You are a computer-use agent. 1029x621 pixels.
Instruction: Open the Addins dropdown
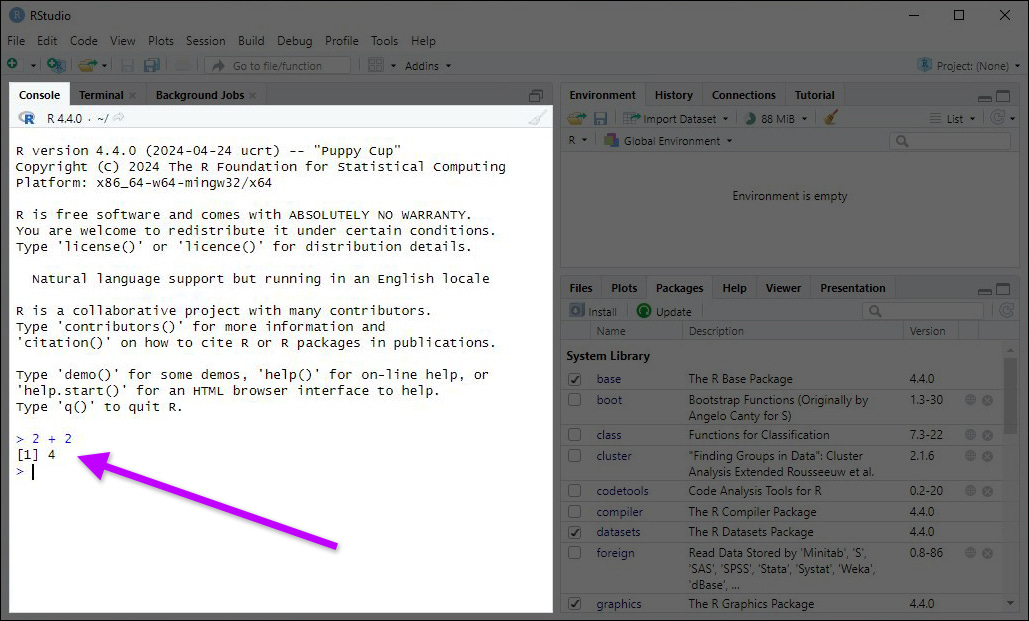428,66
